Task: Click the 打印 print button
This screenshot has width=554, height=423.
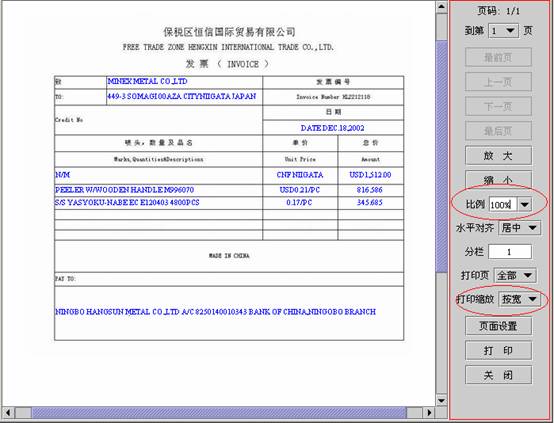Action: 498,351
